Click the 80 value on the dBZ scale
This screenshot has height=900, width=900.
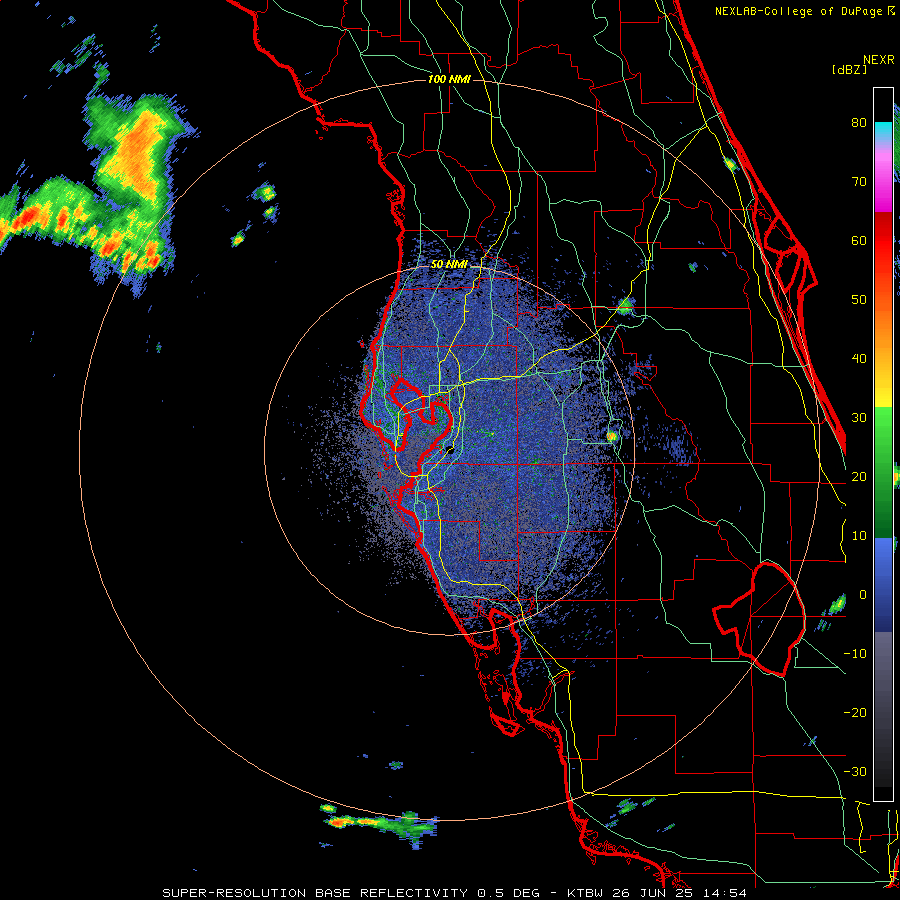tap(859, 123)
